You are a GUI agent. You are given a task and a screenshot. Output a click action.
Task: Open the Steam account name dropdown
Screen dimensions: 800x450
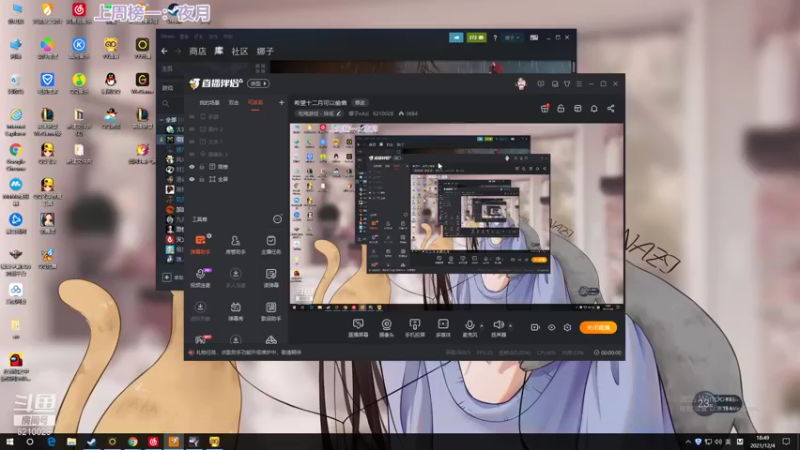(512, 38)
